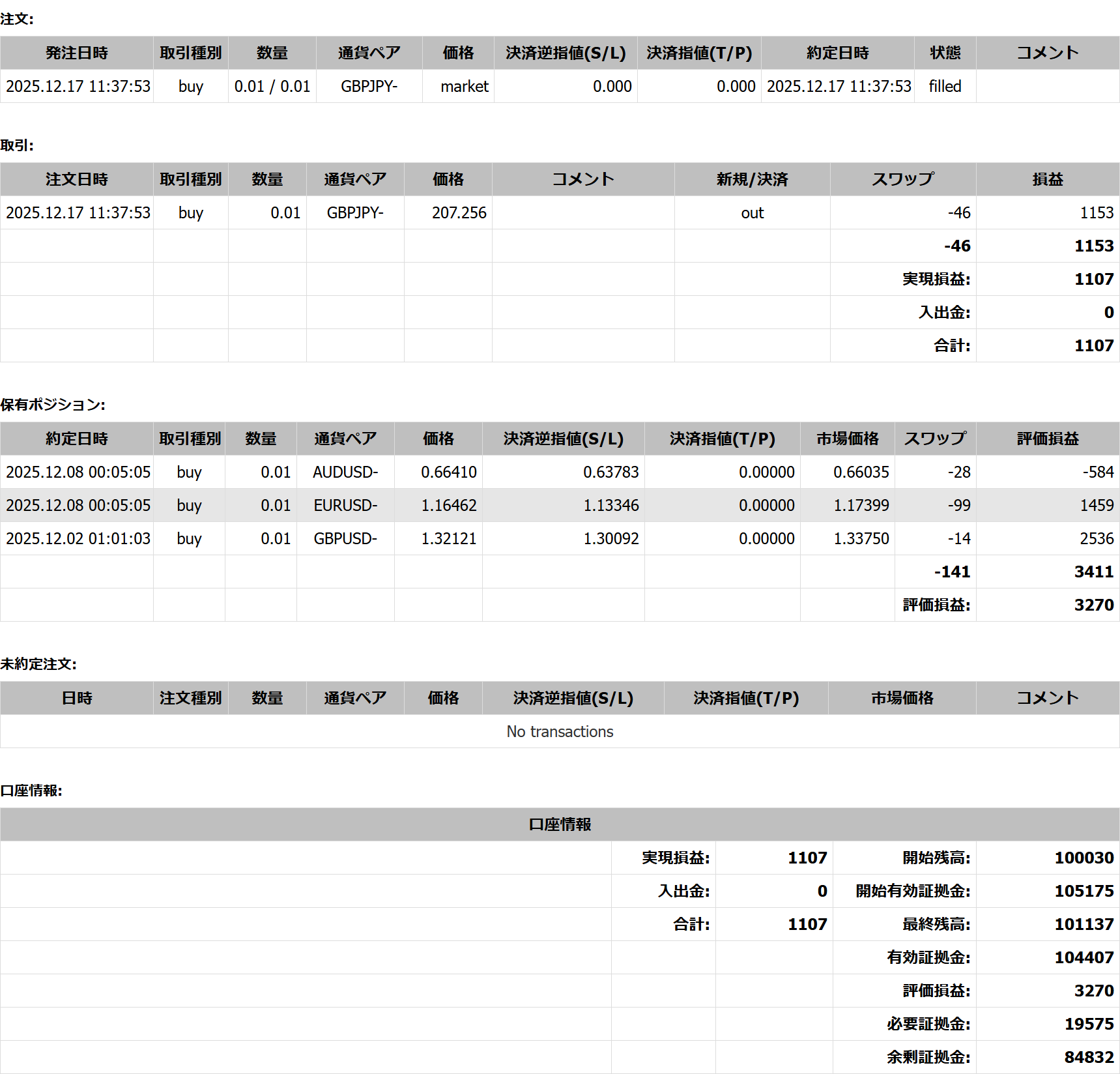Click the 状態 column header

(x=945, y=53)
